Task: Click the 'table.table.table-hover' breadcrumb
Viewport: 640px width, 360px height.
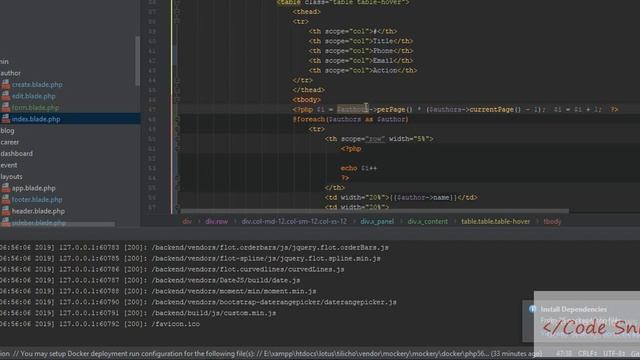Action: pyautogui.click(x=496, y=221)
